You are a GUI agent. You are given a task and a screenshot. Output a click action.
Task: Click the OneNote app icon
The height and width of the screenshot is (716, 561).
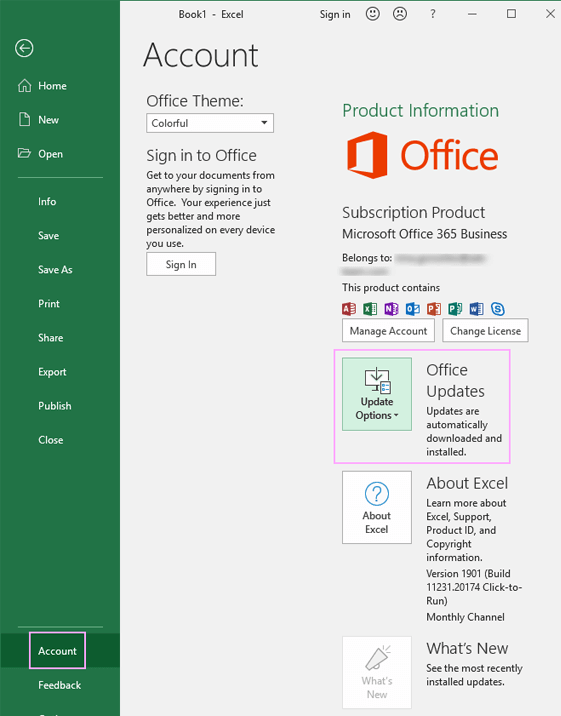tap(391, 309)
